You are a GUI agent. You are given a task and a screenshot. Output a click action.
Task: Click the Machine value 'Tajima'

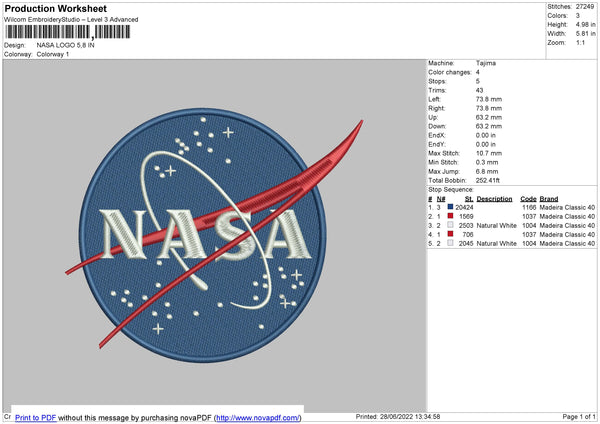486,63
